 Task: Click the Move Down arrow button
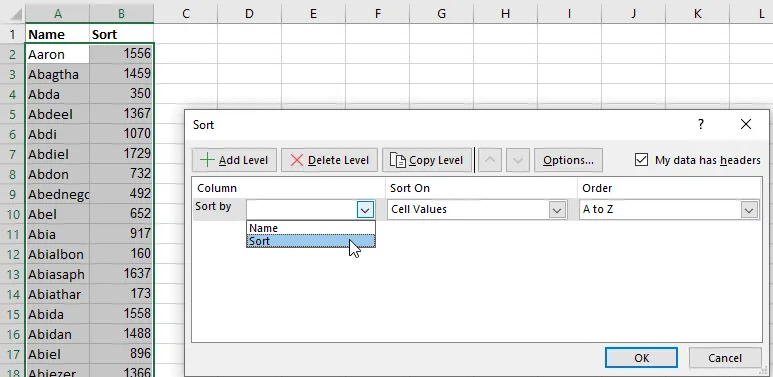[518, 160]
